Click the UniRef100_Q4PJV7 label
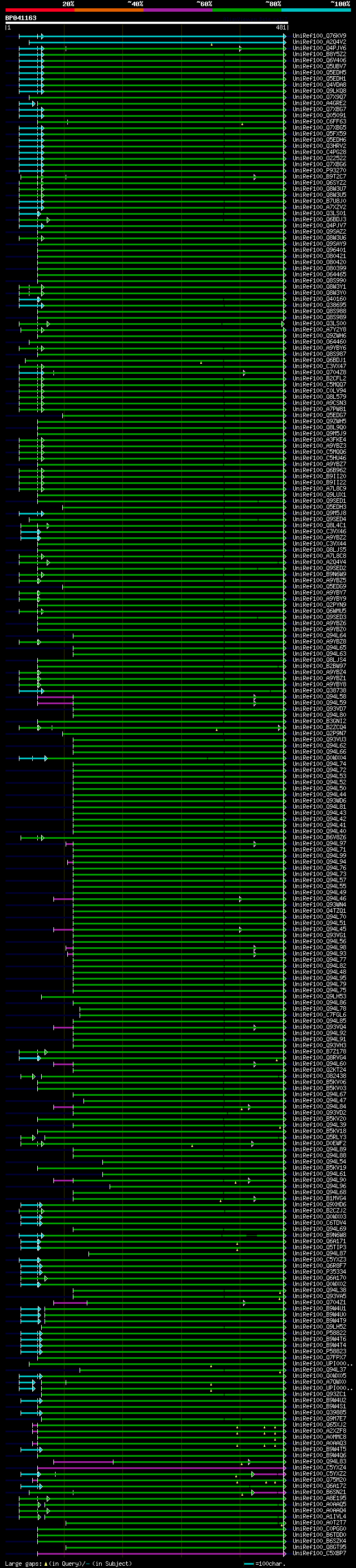Viewport: 356px width, 1568px height. tap(319, 226)
